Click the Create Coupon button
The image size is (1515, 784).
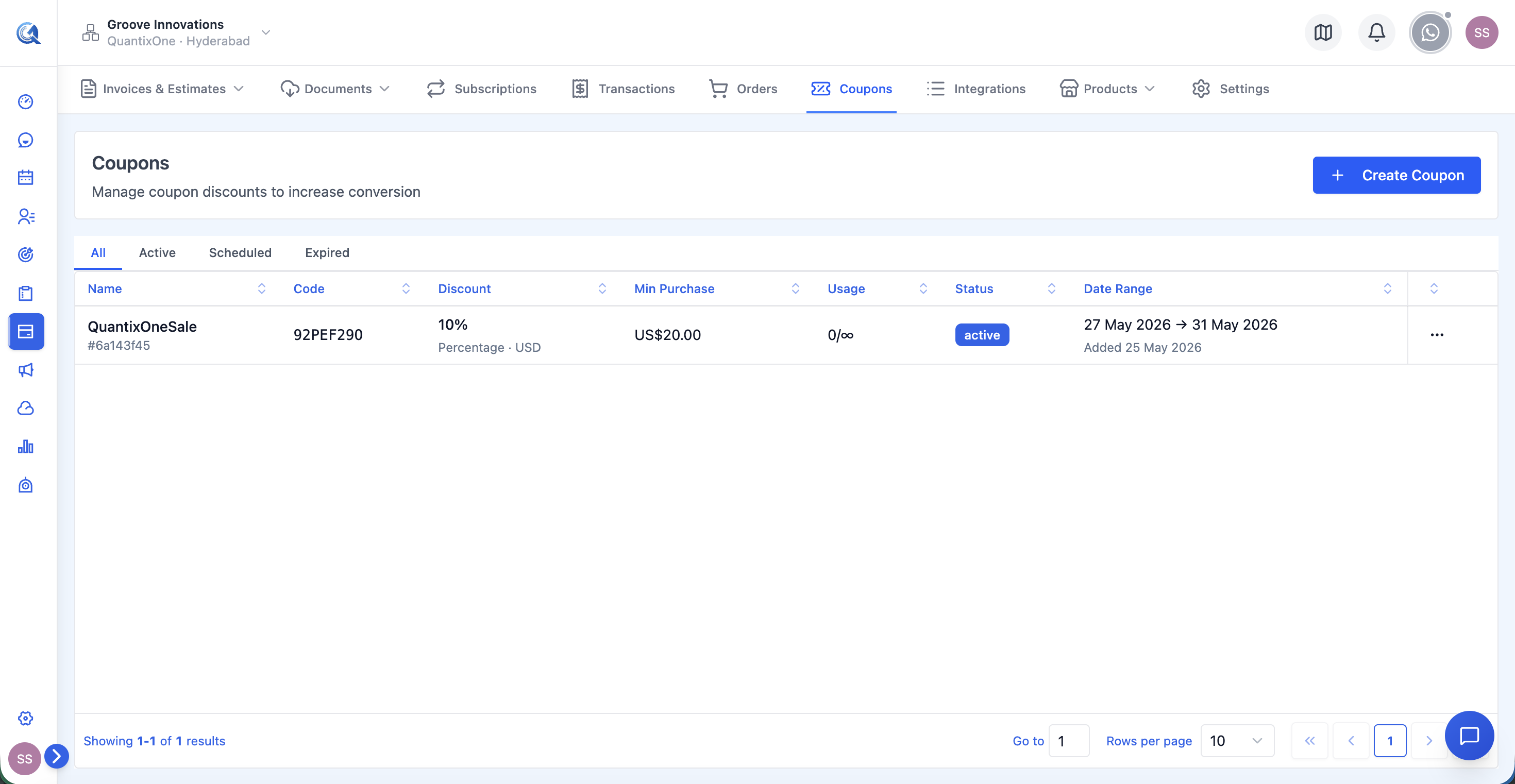coord(1396,175)
